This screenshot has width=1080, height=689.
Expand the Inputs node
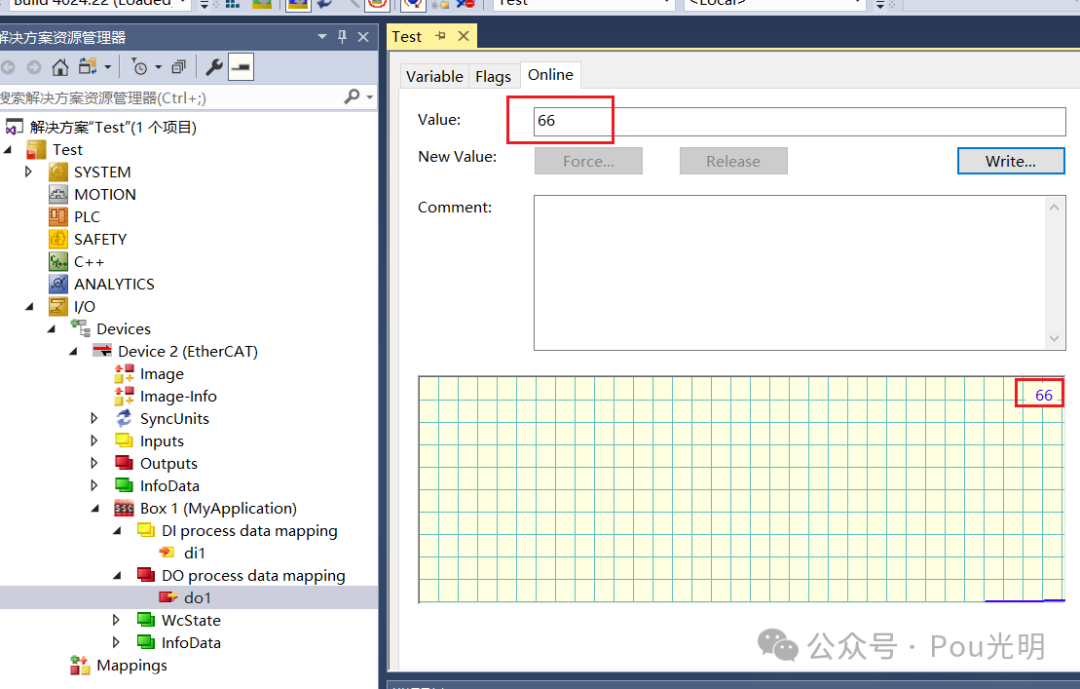click(94, 441)
